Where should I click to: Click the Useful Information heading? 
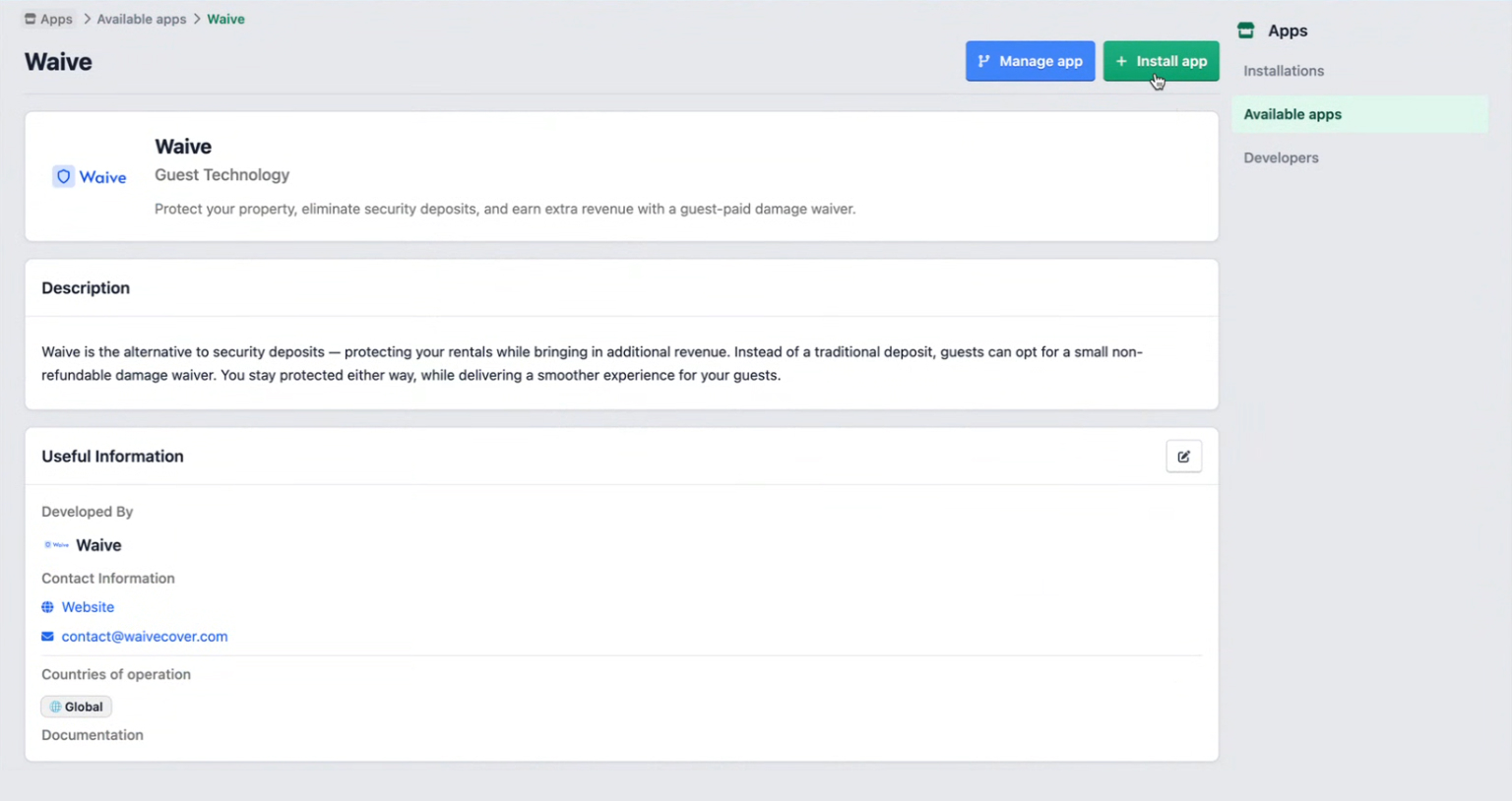[x=112, y=457]
